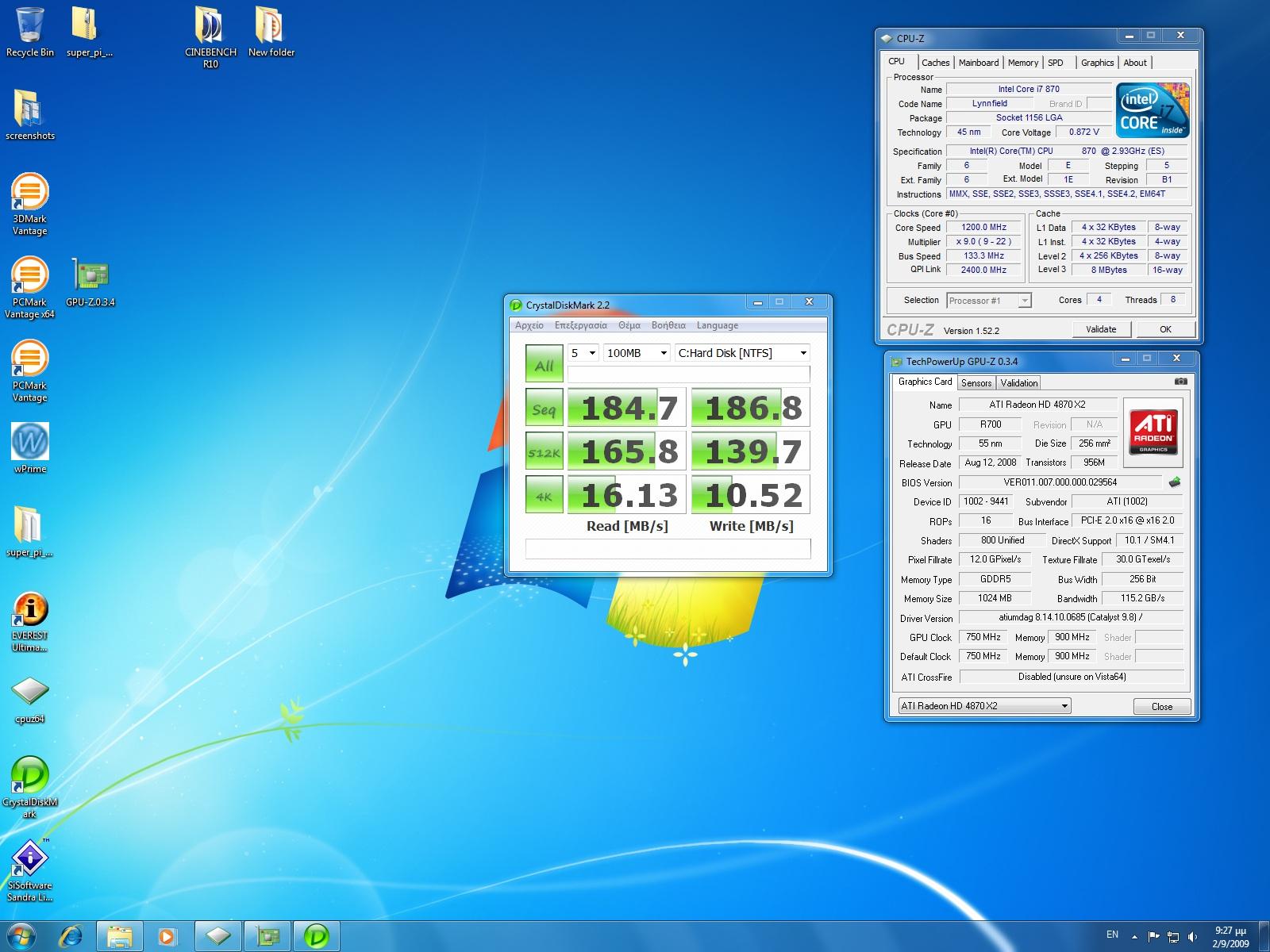
Task: Switch to the Sensors tab in GPU-Z
Action: (x=976, y=382)
